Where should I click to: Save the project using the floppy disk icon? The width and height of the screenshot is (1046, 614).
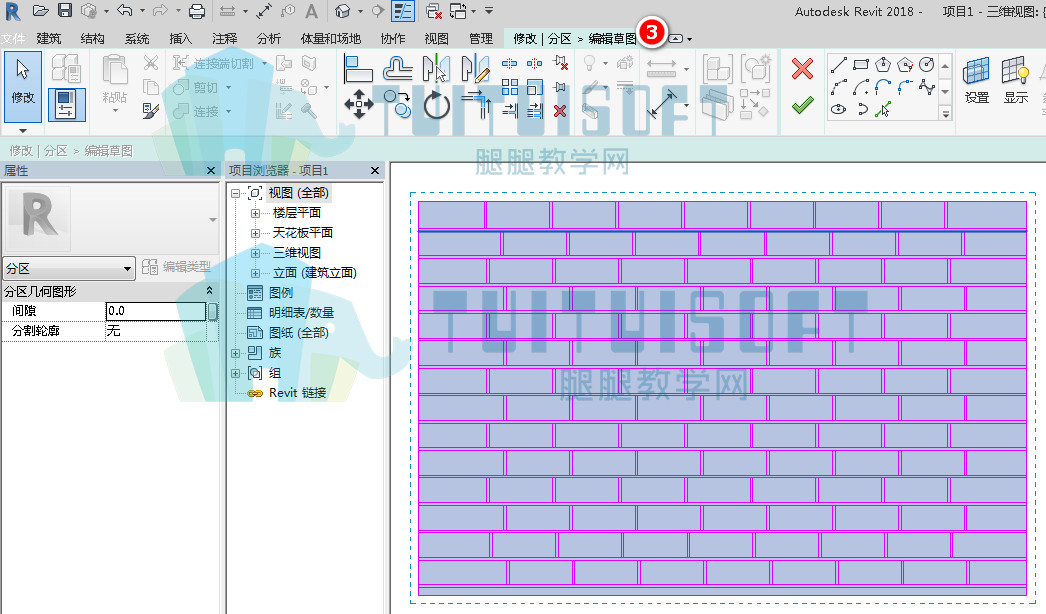(x=65, y=11)
